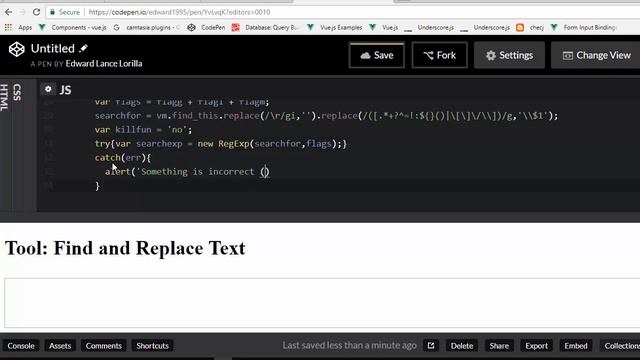Open the Change View menu
Viewport: 640px width, 360px height.
point(596,55)
